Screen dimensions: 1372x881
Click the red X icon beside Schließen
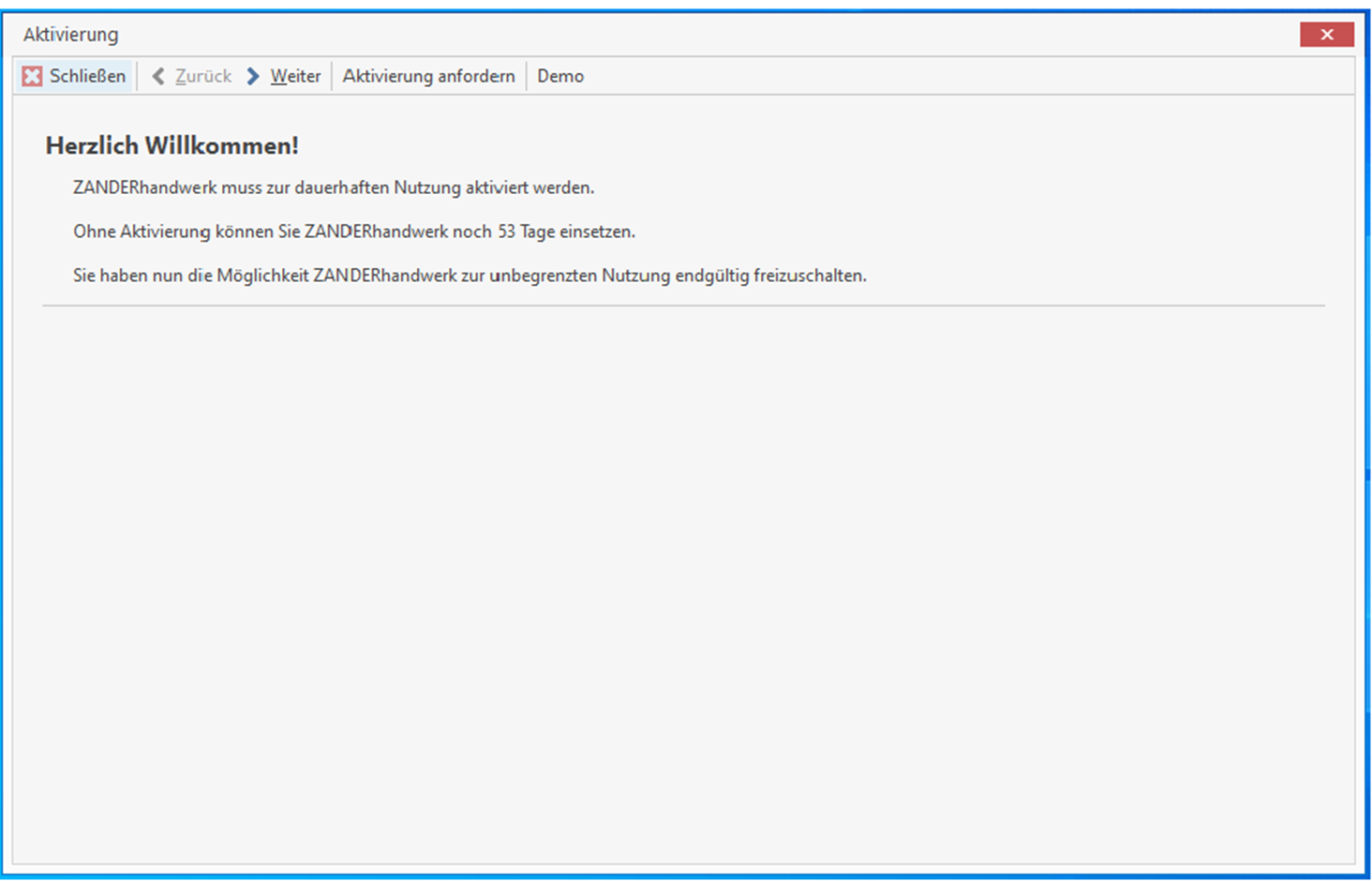tap(32, 77)
